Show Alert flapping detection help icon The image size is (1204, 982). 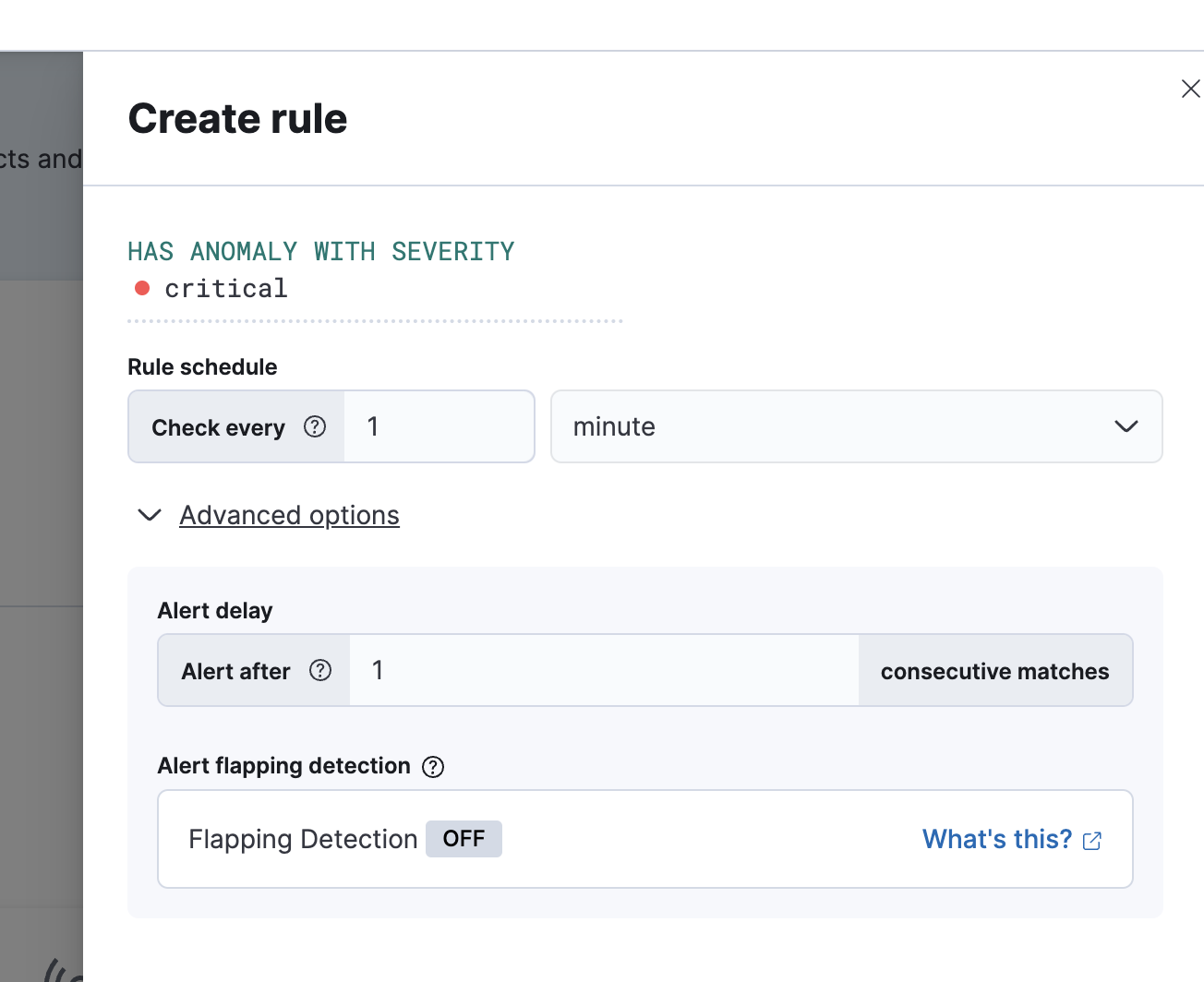click(433, 767)
